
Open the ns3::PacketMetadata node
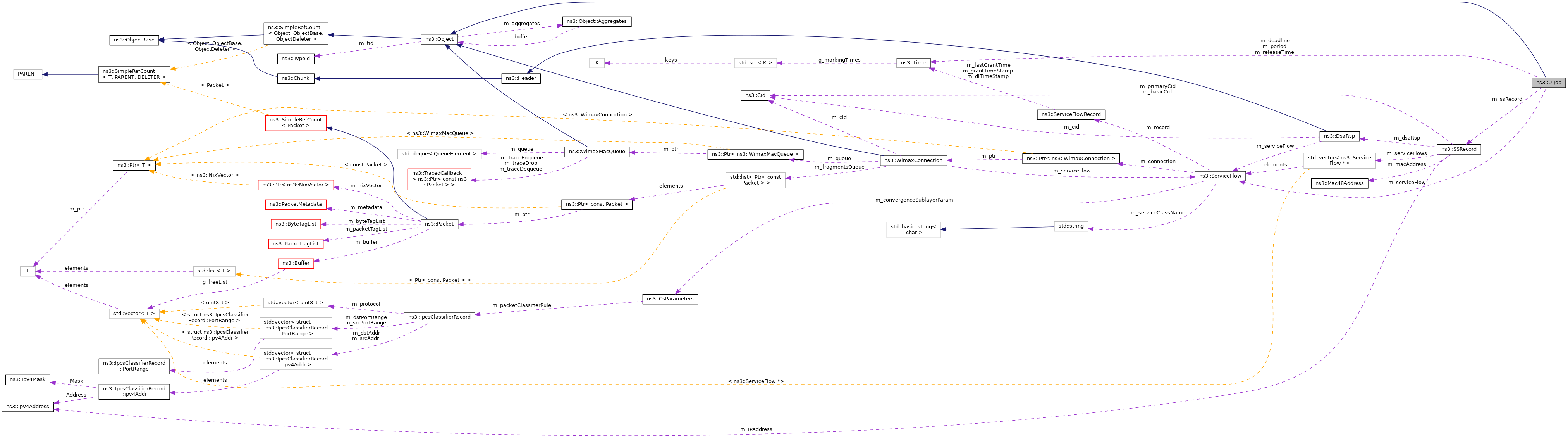coord(296,205)
